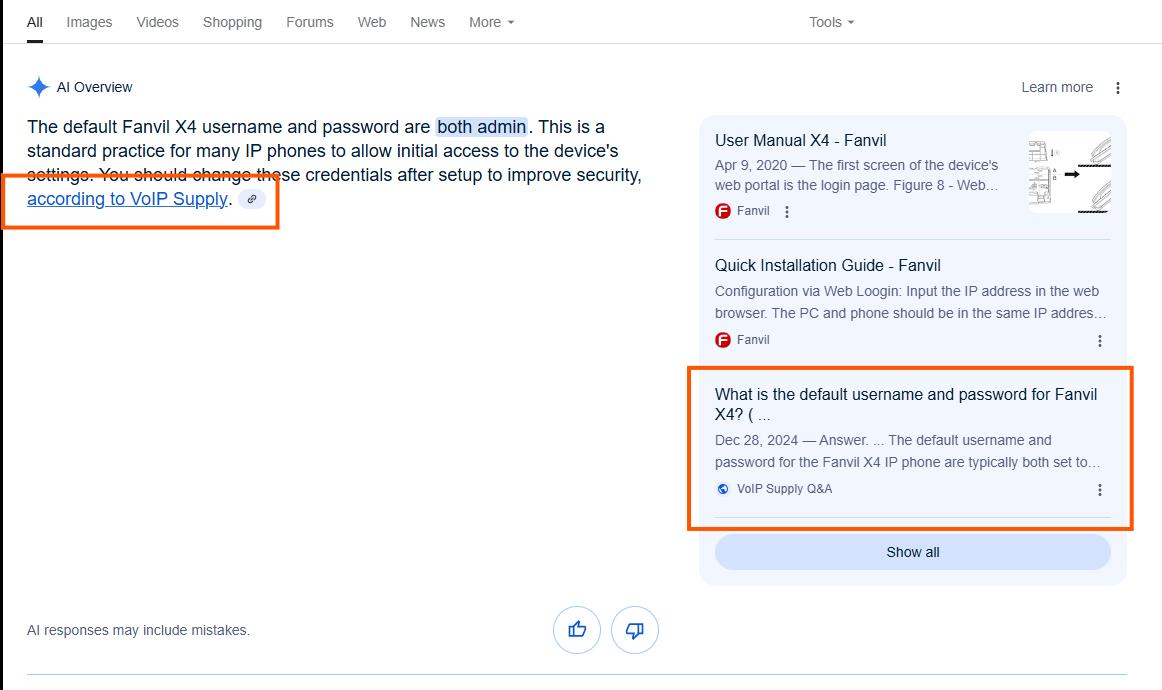1162x690 pixels.
Task: Click the 'VoIP Supply Q&A' source label
Action: tap(784, 489)
